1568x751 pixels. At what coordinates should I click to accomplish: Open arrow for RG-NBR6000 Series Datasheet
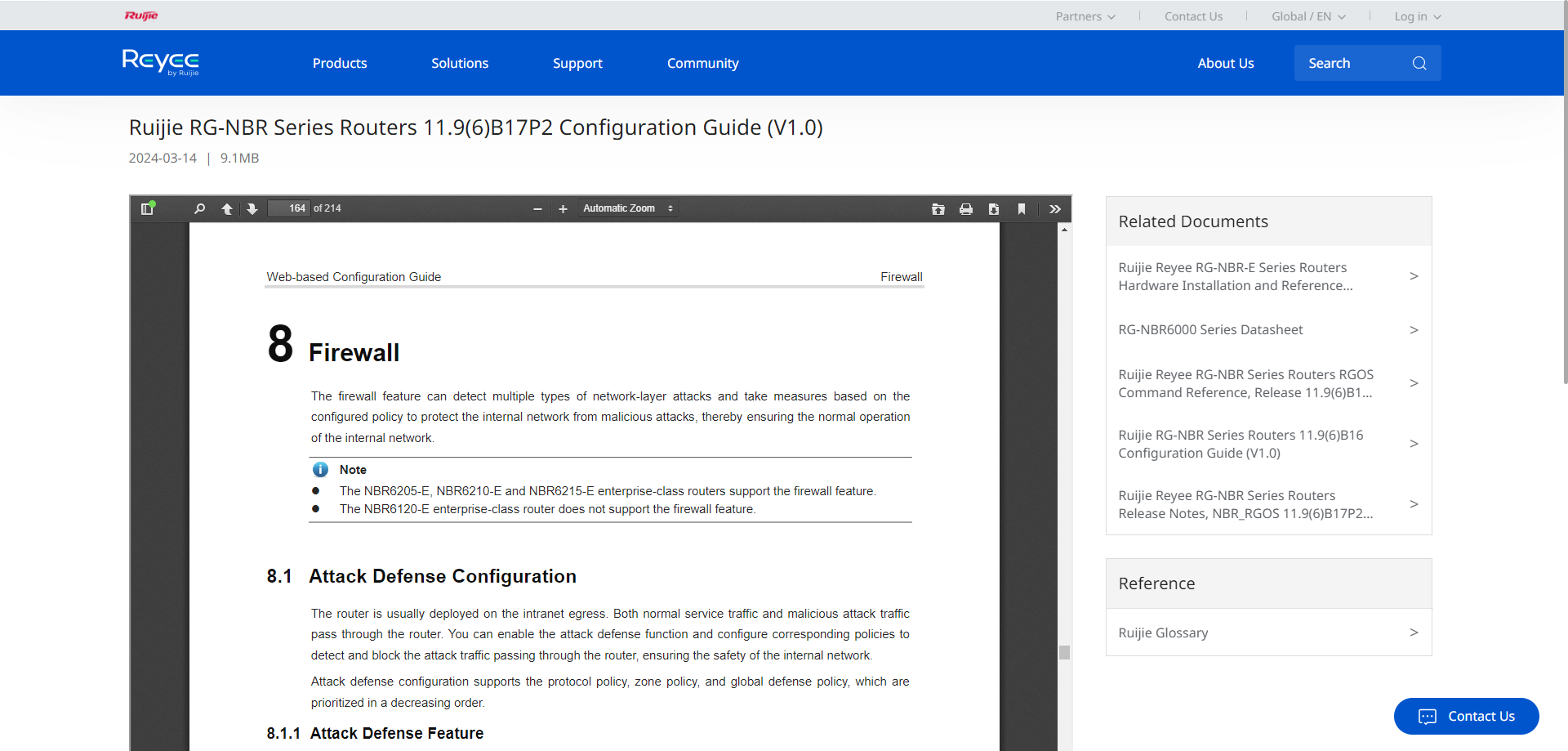[1414, 330]
